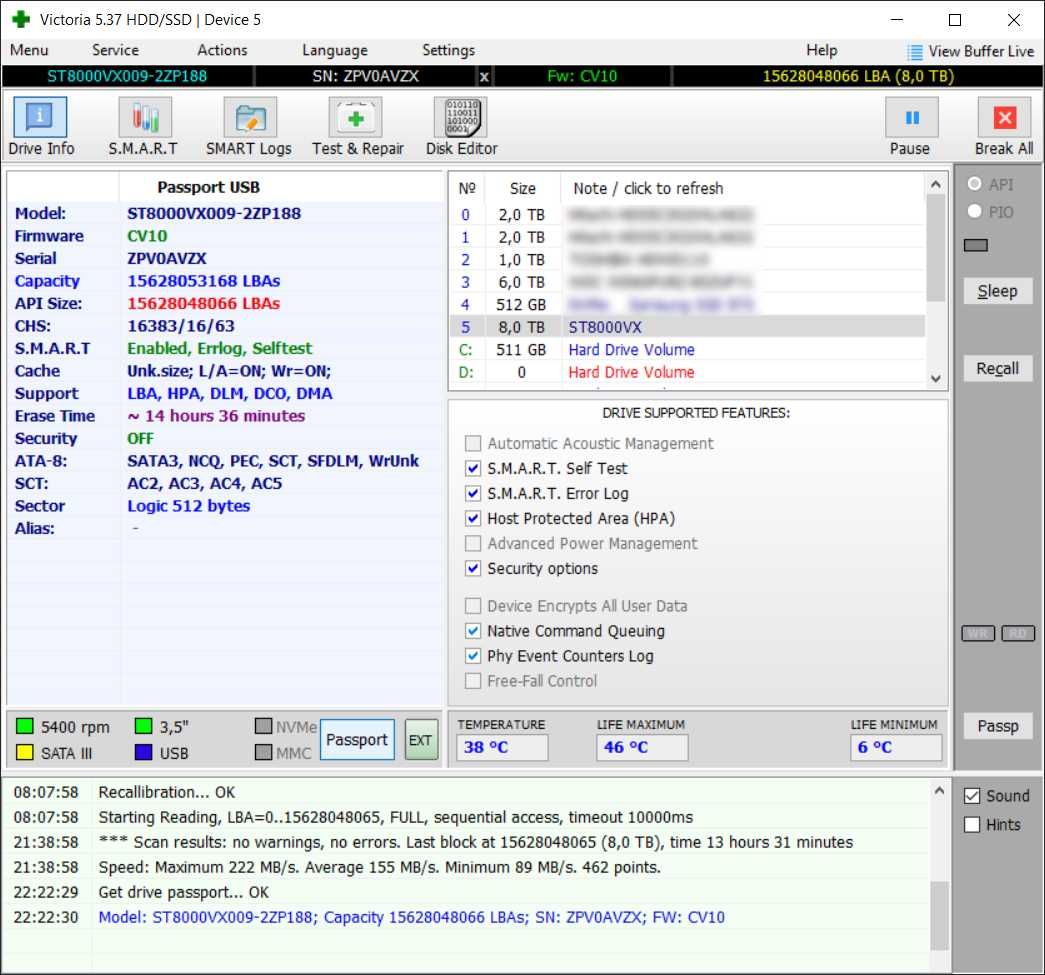Click the grey MMC indicator
Viewport: 1045px width, 975px height.
pos(264,752)
